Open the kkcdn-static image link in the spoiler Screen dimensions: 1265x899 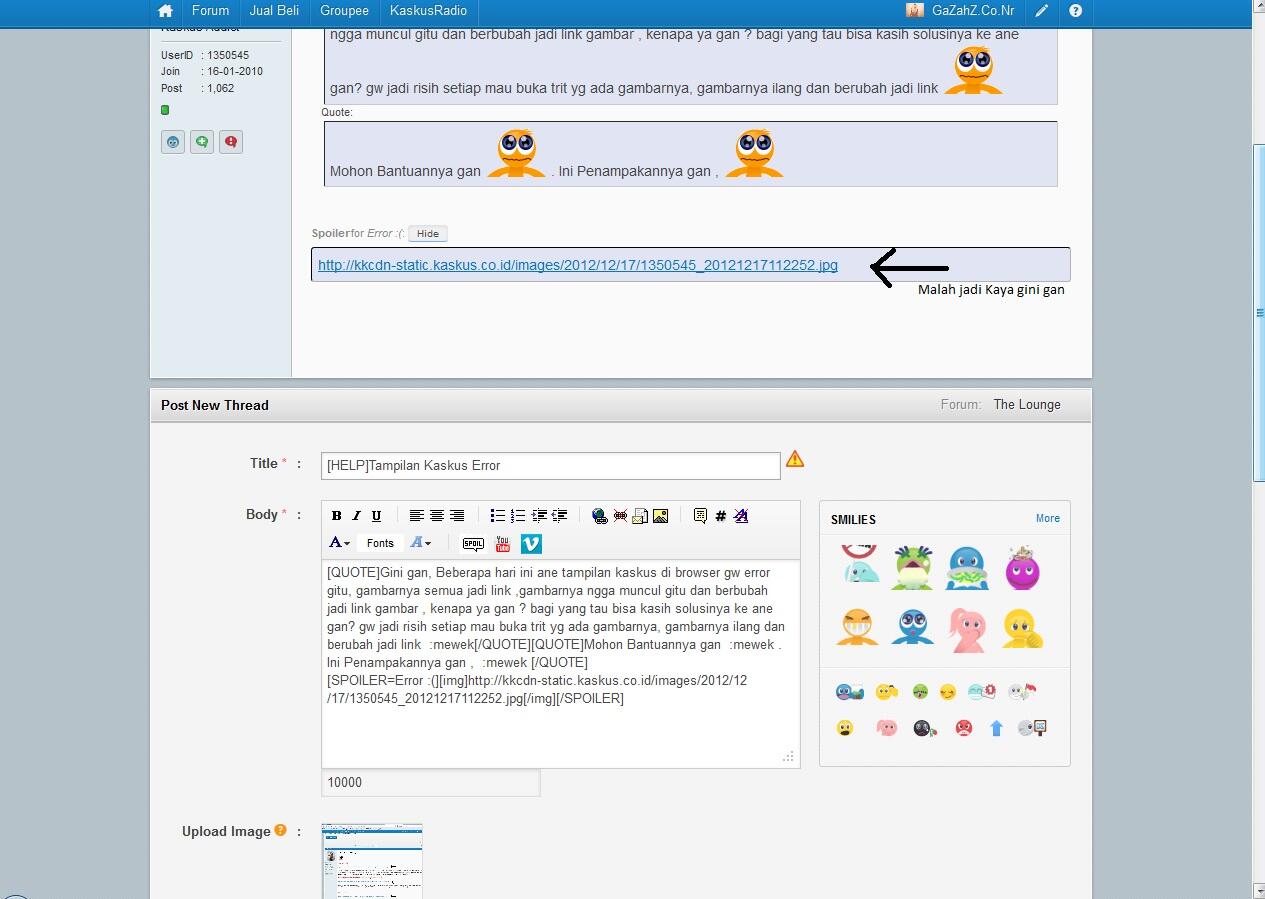pyautogui.click(x=577, y=265)
